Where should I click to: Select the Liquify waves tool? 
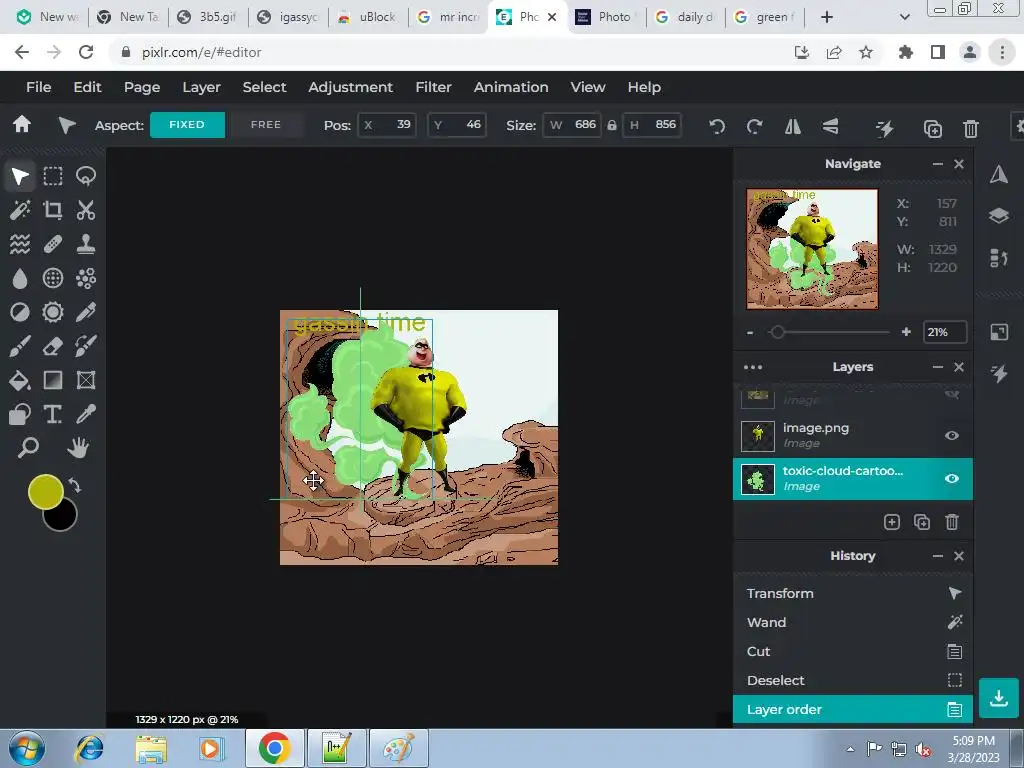pos(20,244)
